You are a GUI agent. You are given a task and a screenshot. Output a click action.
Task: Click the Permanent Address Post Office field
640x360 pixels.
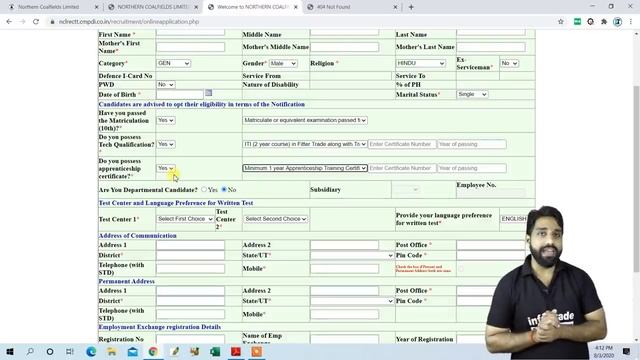tap(476, 291)
